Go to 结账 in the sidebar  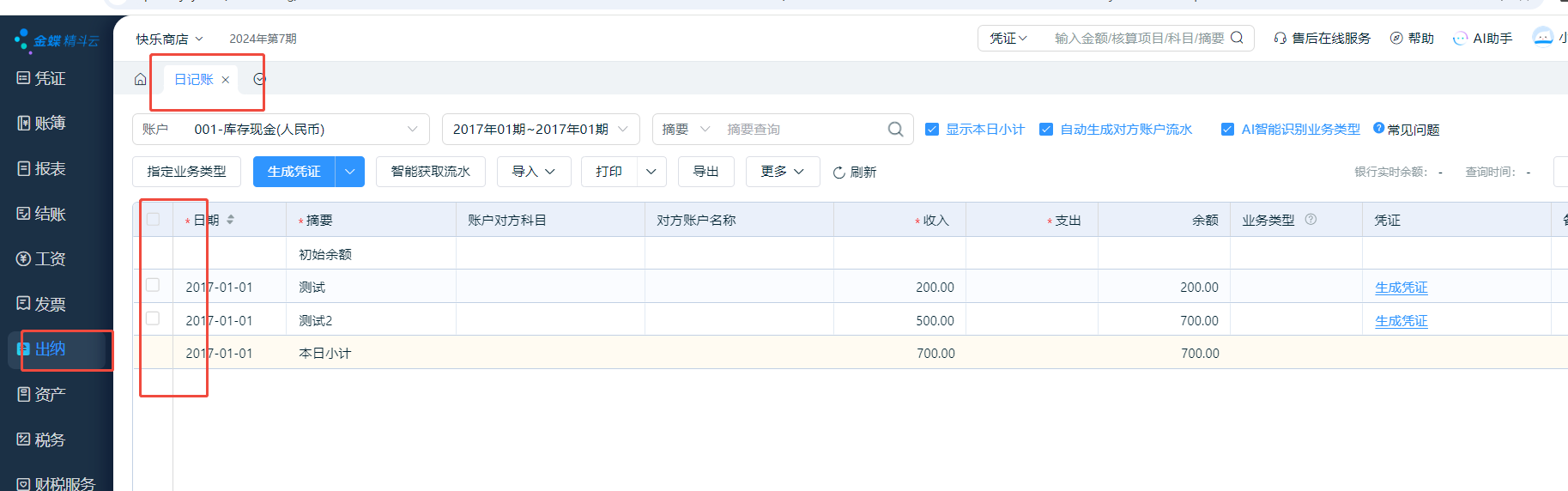tap(50, 214)
